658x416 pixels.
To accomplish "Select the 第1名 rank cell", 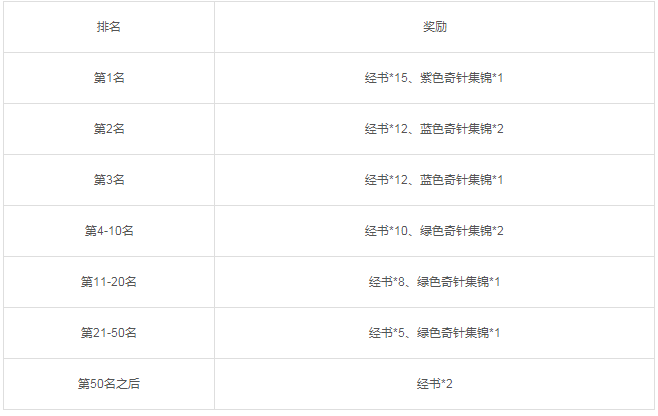I will (108, 78).
